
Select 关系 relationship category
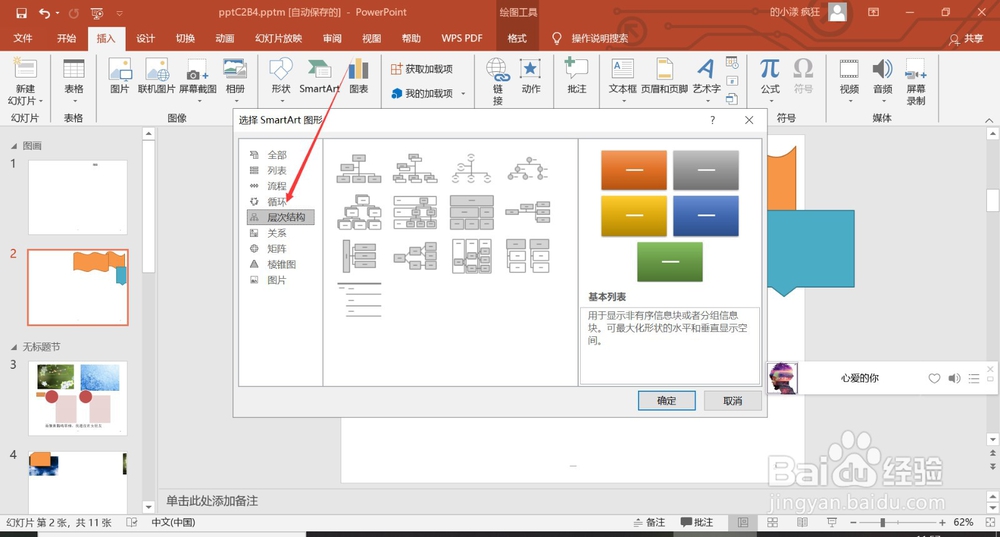276,233
